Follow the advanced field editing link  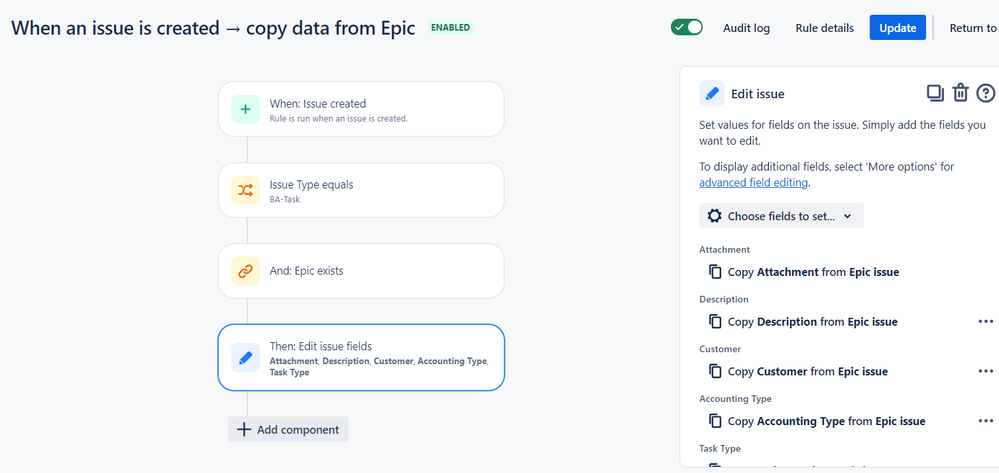click(754, 182)
